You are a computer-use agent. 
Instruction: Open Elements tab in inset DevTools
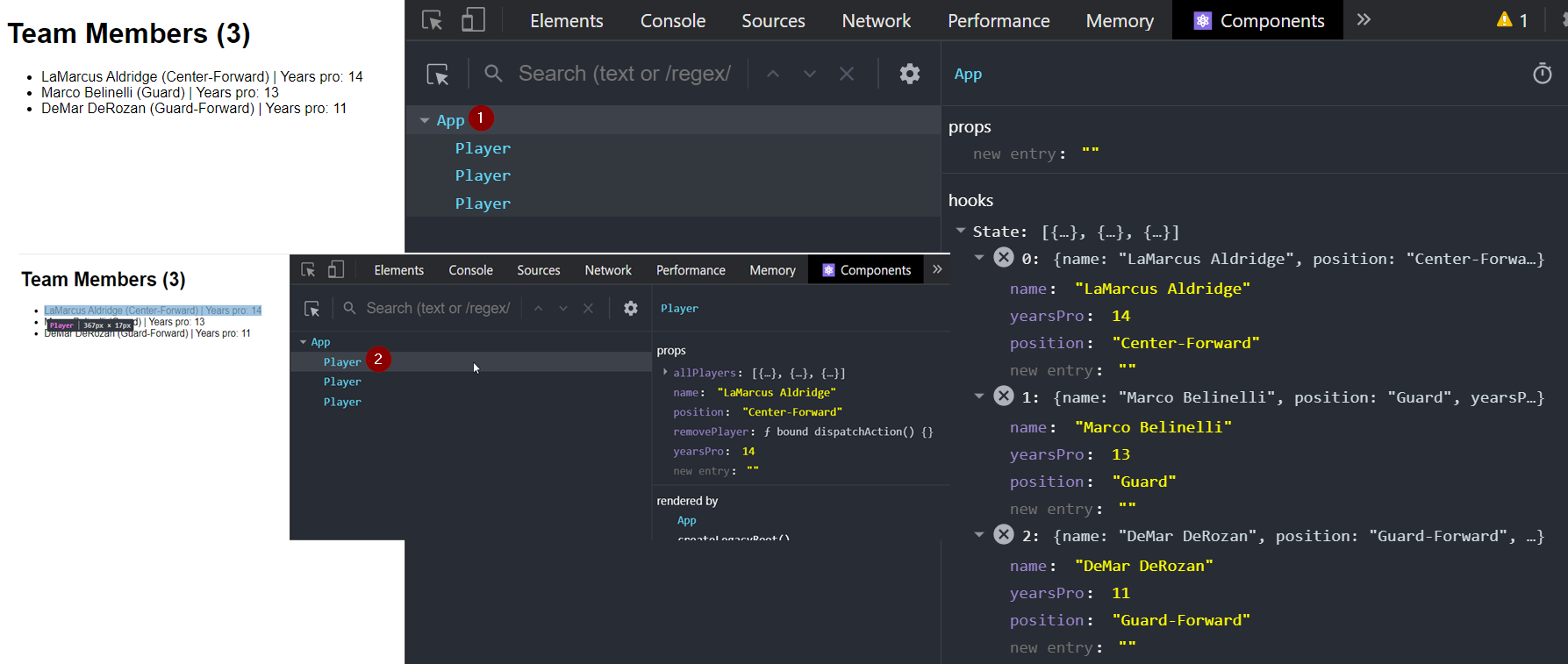point(398,270)
